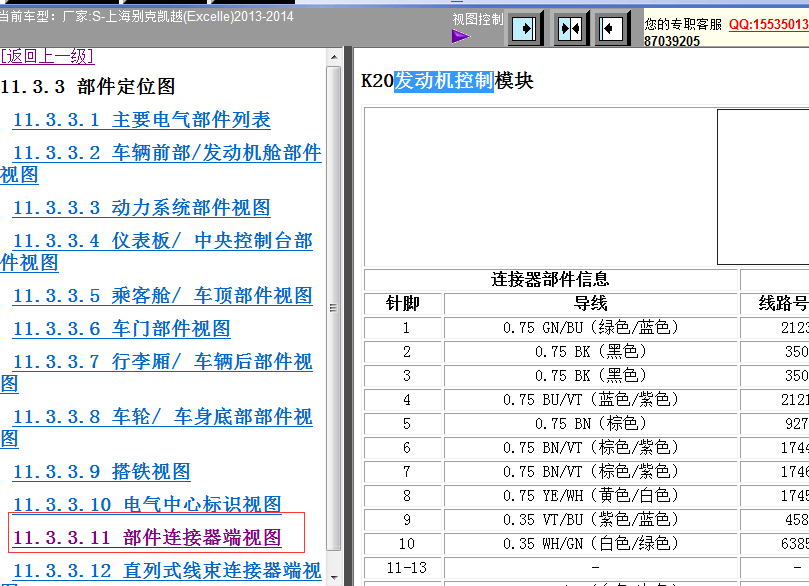The width and height of the screenshot is (809, 586).
Task: Open 11.3.3.5 乘客舱/车顶部件视图
Action: click(163, 296)
